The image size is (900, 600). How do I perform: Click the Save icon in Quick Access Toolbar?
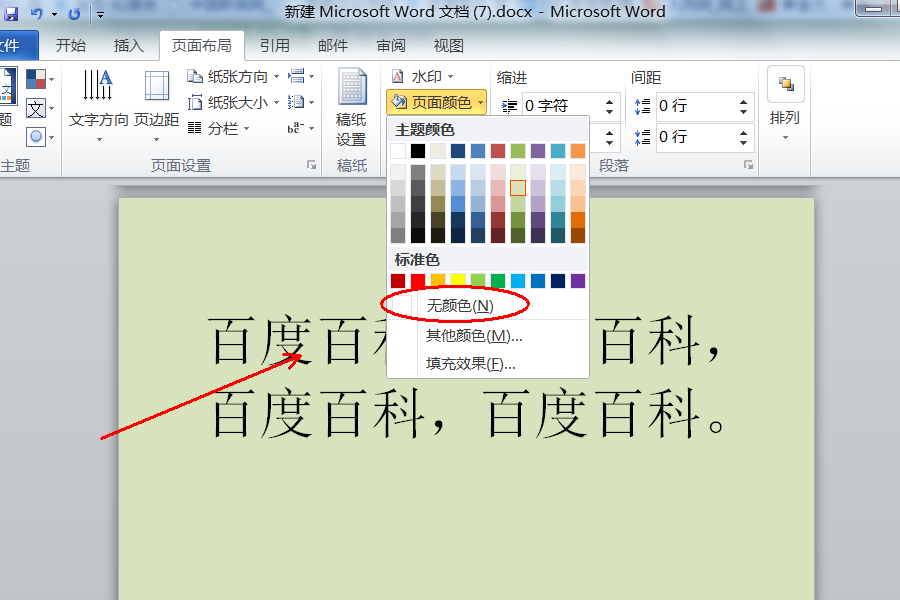(x=10, y=12)
